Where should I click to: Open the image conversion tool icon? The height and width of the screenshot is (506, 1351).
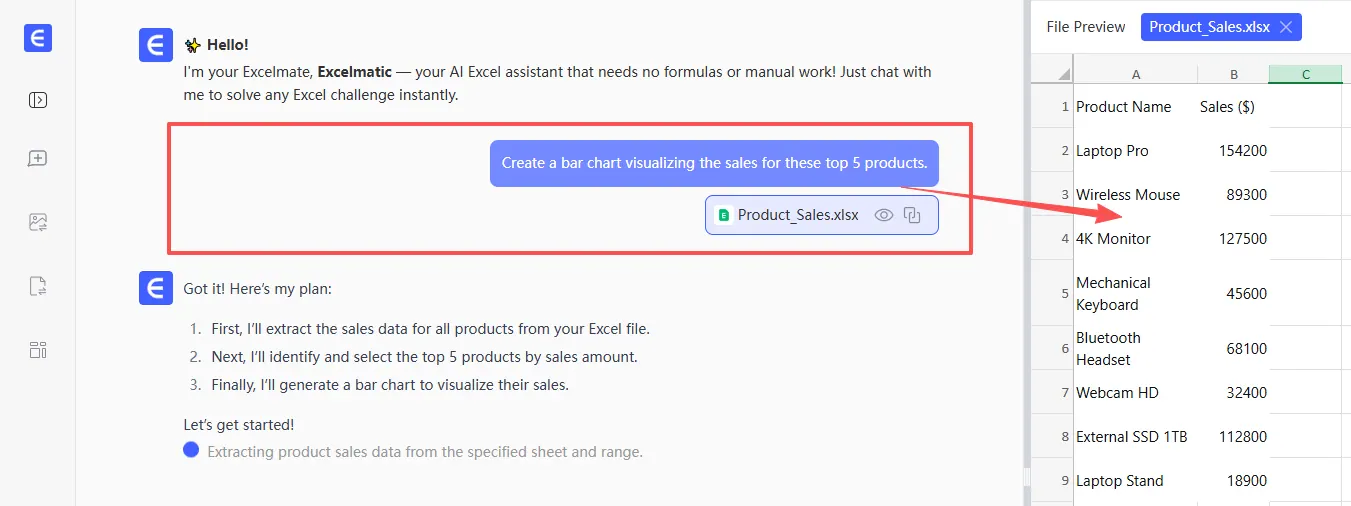pyautogui.click(x=38, y=223)
